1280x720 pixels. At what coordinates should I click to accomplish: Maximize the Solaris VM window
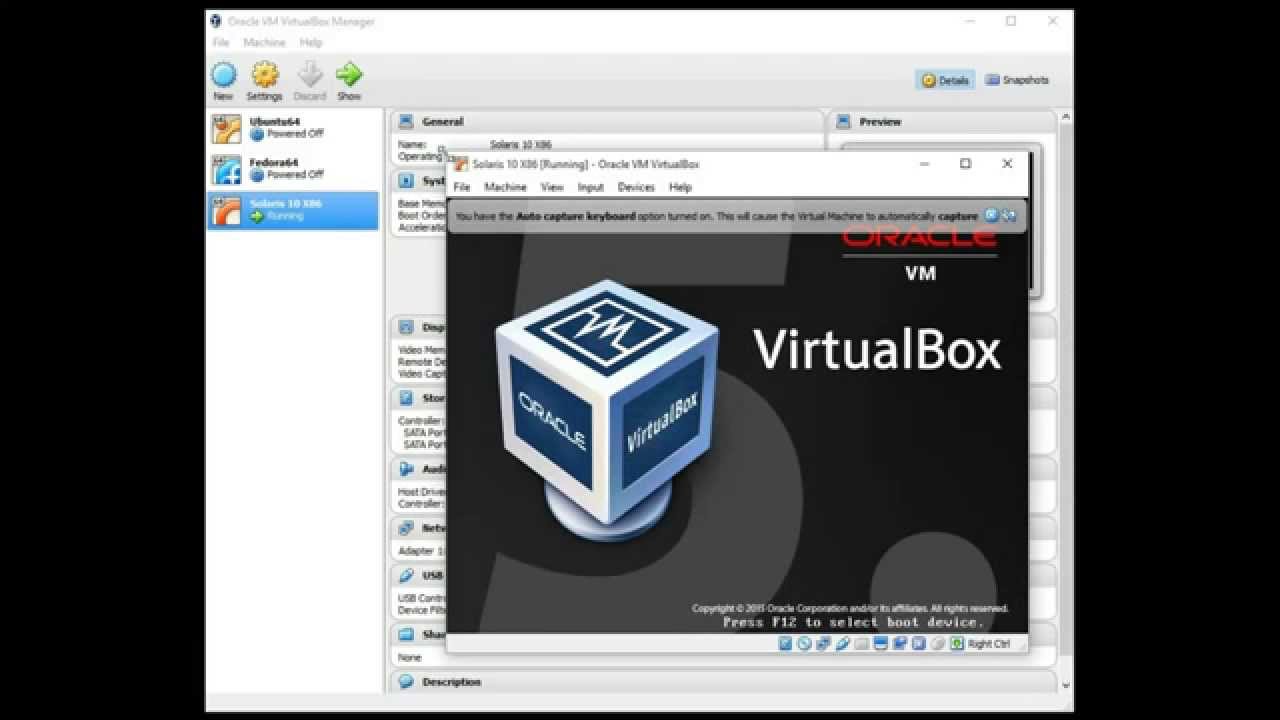[x=965, y=164]
